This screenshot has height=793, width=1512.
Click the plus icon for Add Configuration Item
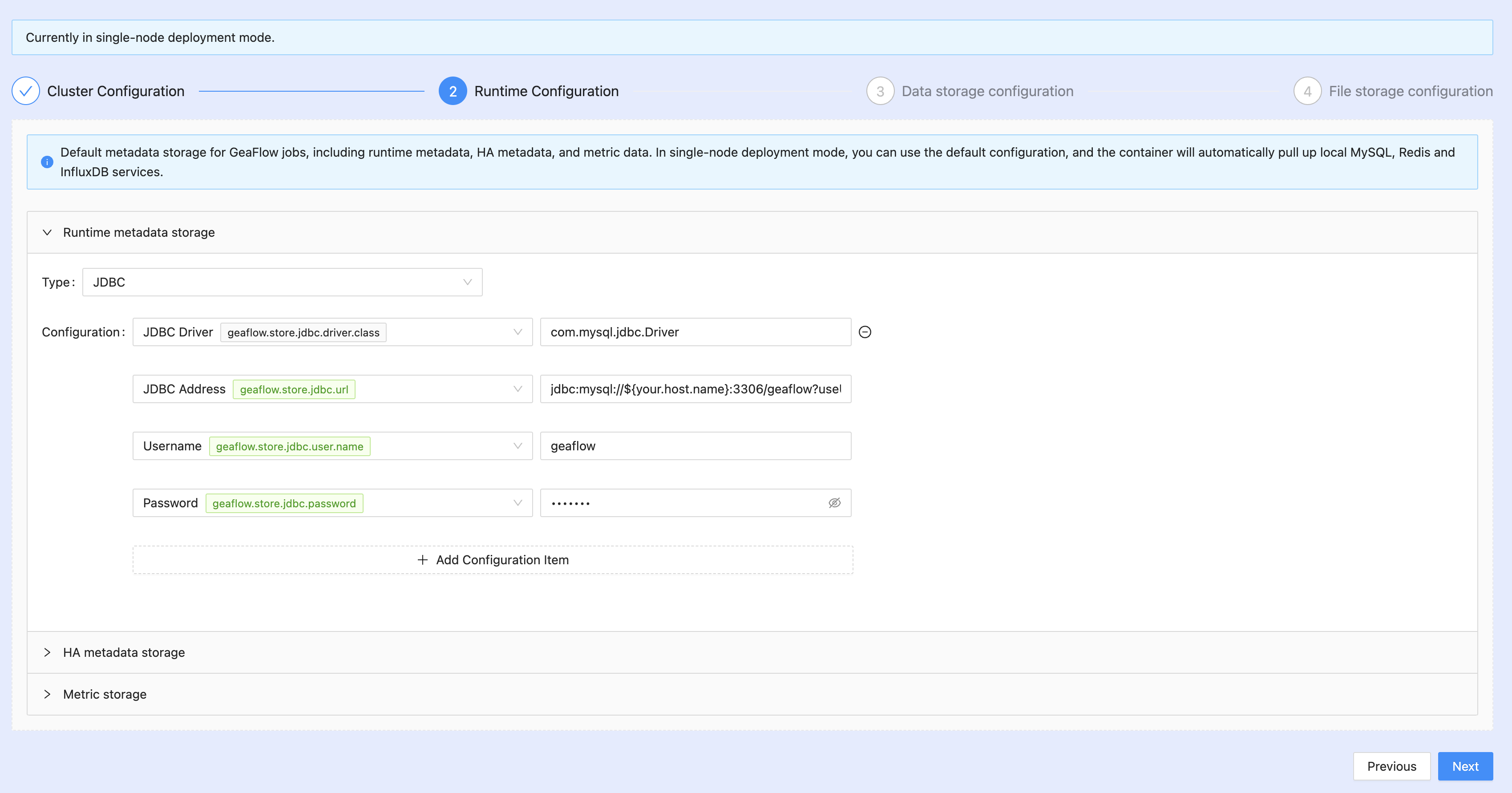pos(422,560)
